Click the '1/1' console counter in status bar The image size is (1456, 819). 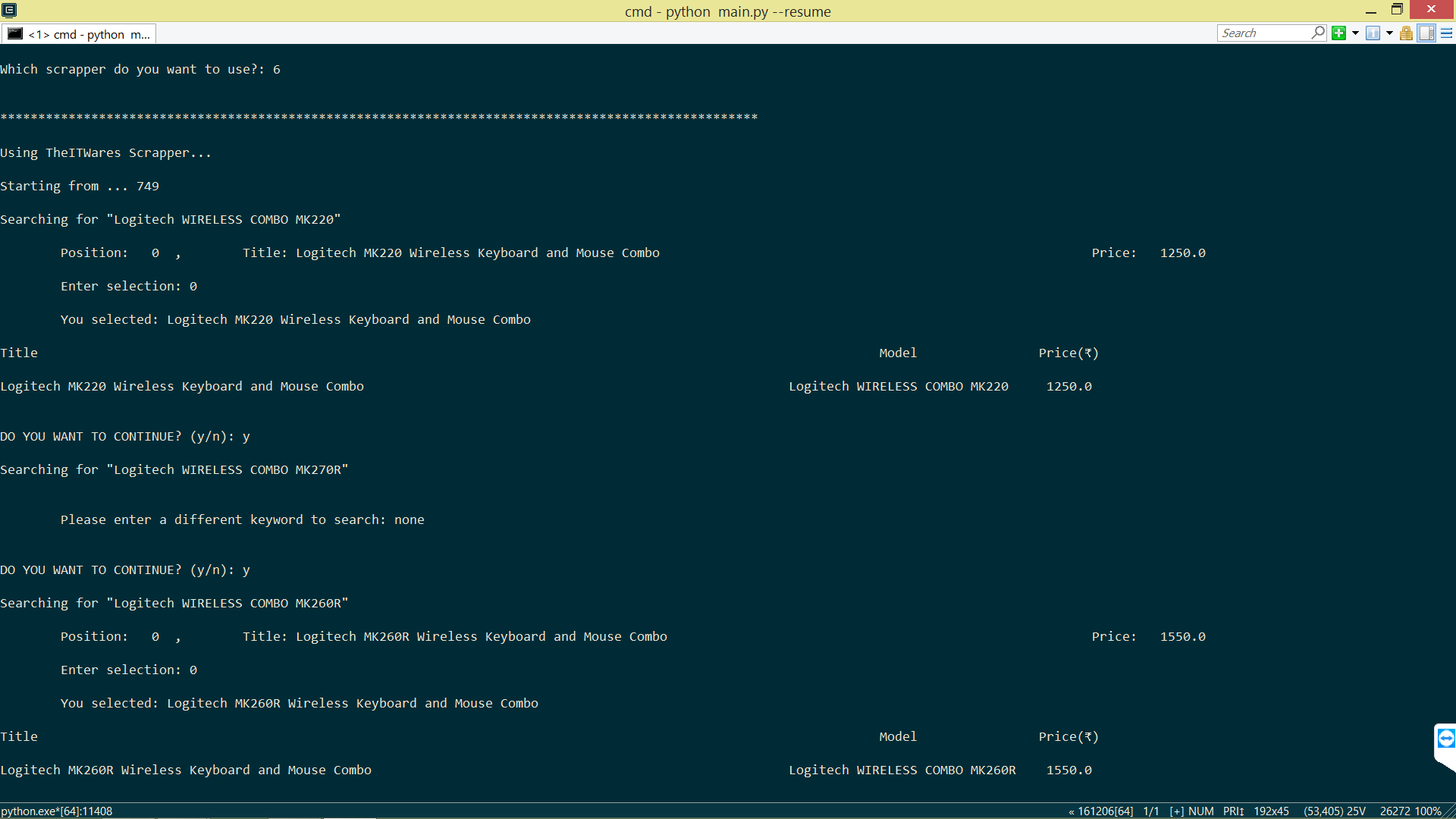point(1150,811)
